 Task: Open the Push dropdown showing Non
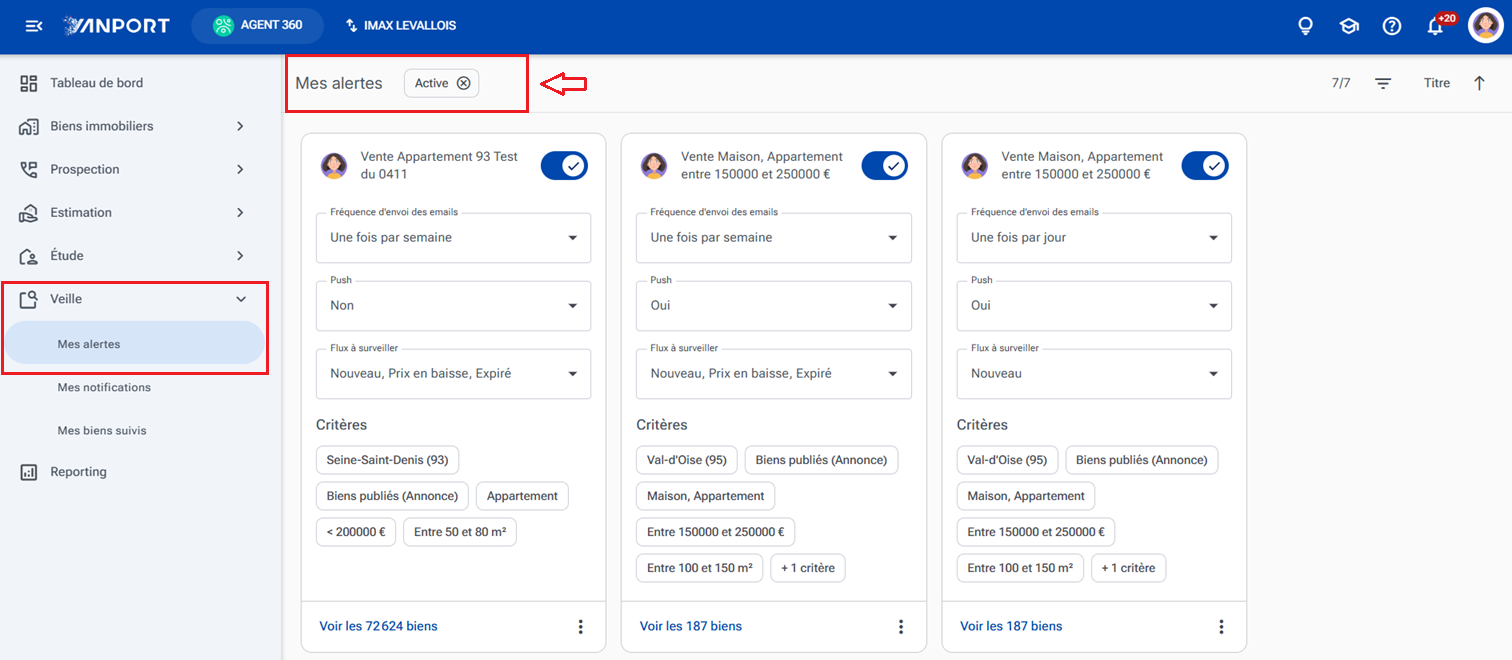pyautogui.click(x=453, y=306)
